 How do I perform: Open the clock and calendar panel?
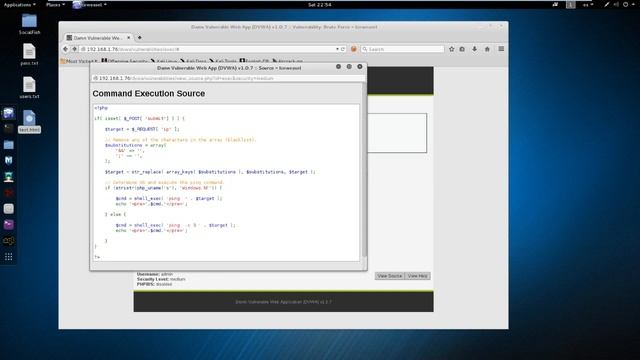click(320, 5)
